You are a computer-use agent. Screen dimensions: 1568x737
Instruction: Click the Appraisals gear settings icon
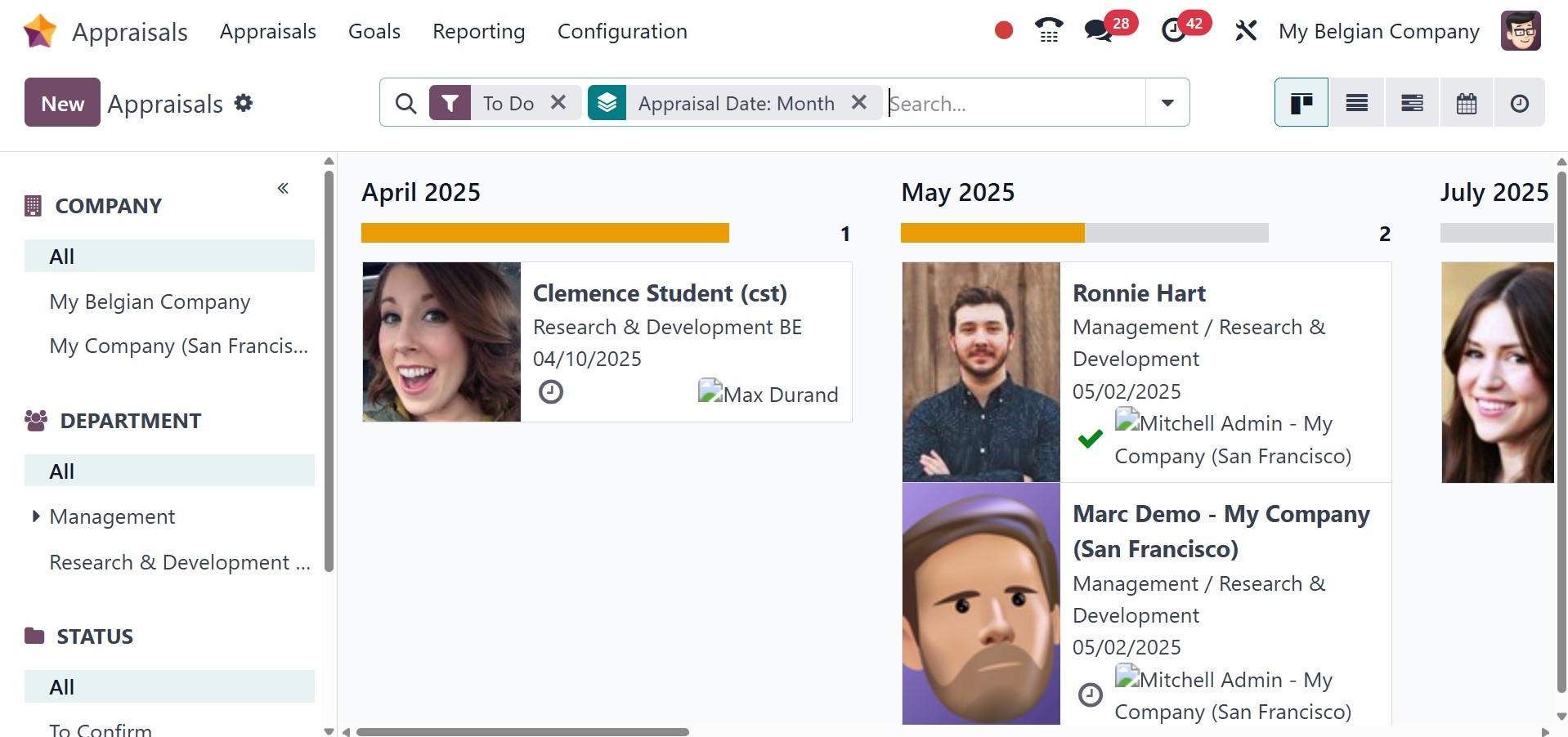click(x=243, y=103)
